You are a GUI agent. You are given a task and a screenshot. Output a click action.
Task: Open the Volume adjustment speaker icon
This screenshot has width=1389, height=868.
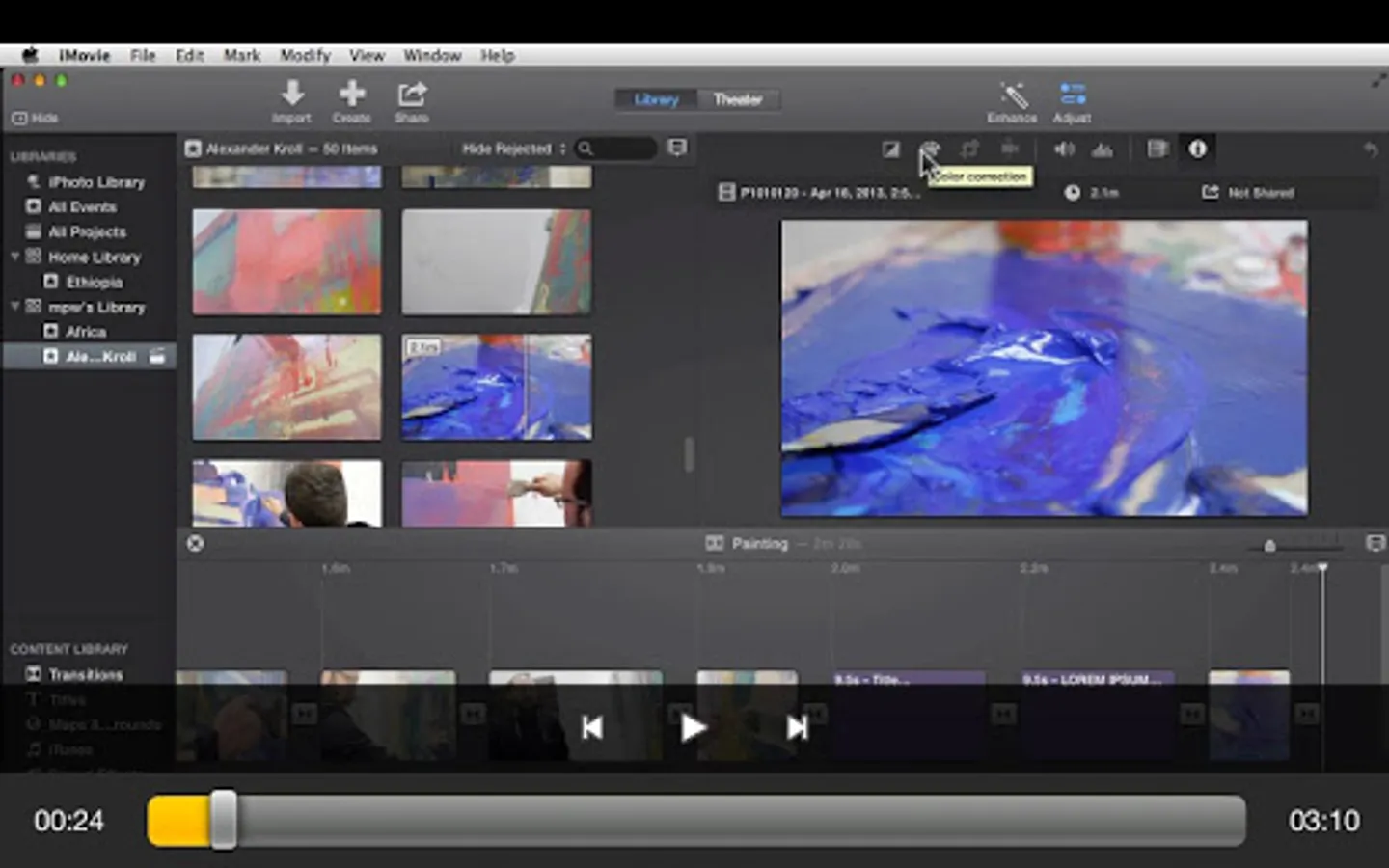click(x=1064, y=149)
